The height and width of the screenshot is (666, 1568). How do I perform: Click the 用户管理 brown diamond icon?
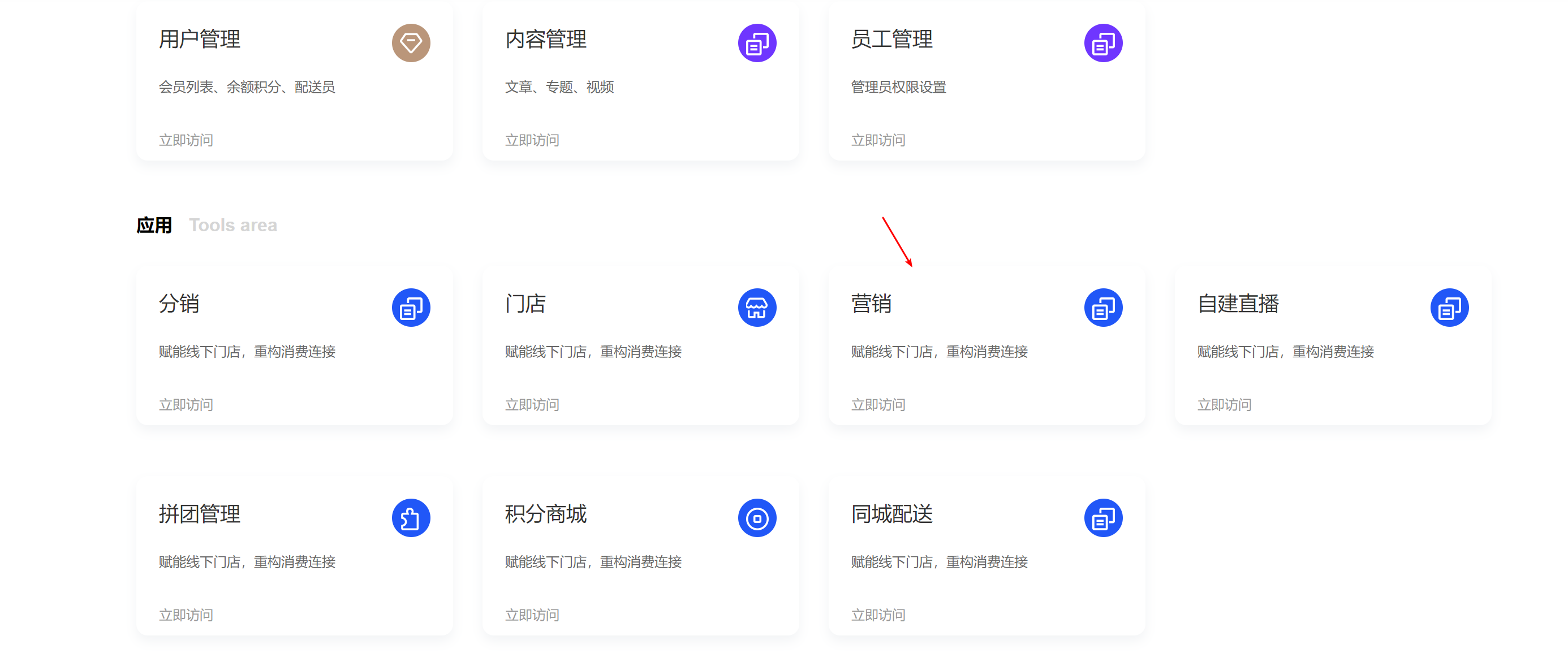(x=411, y=43)
